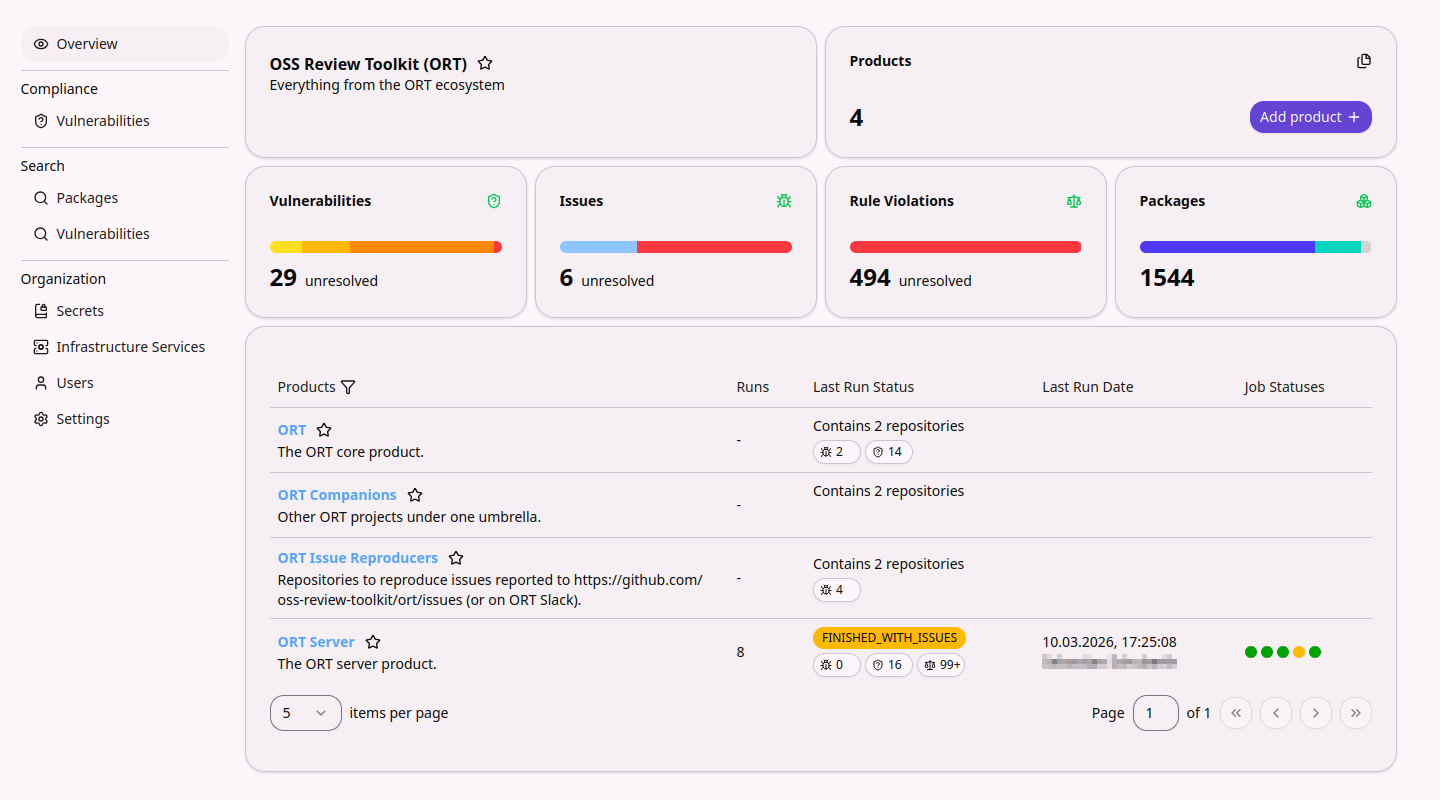Click the boxes icon in Packages card

[x=1364, y=201]
